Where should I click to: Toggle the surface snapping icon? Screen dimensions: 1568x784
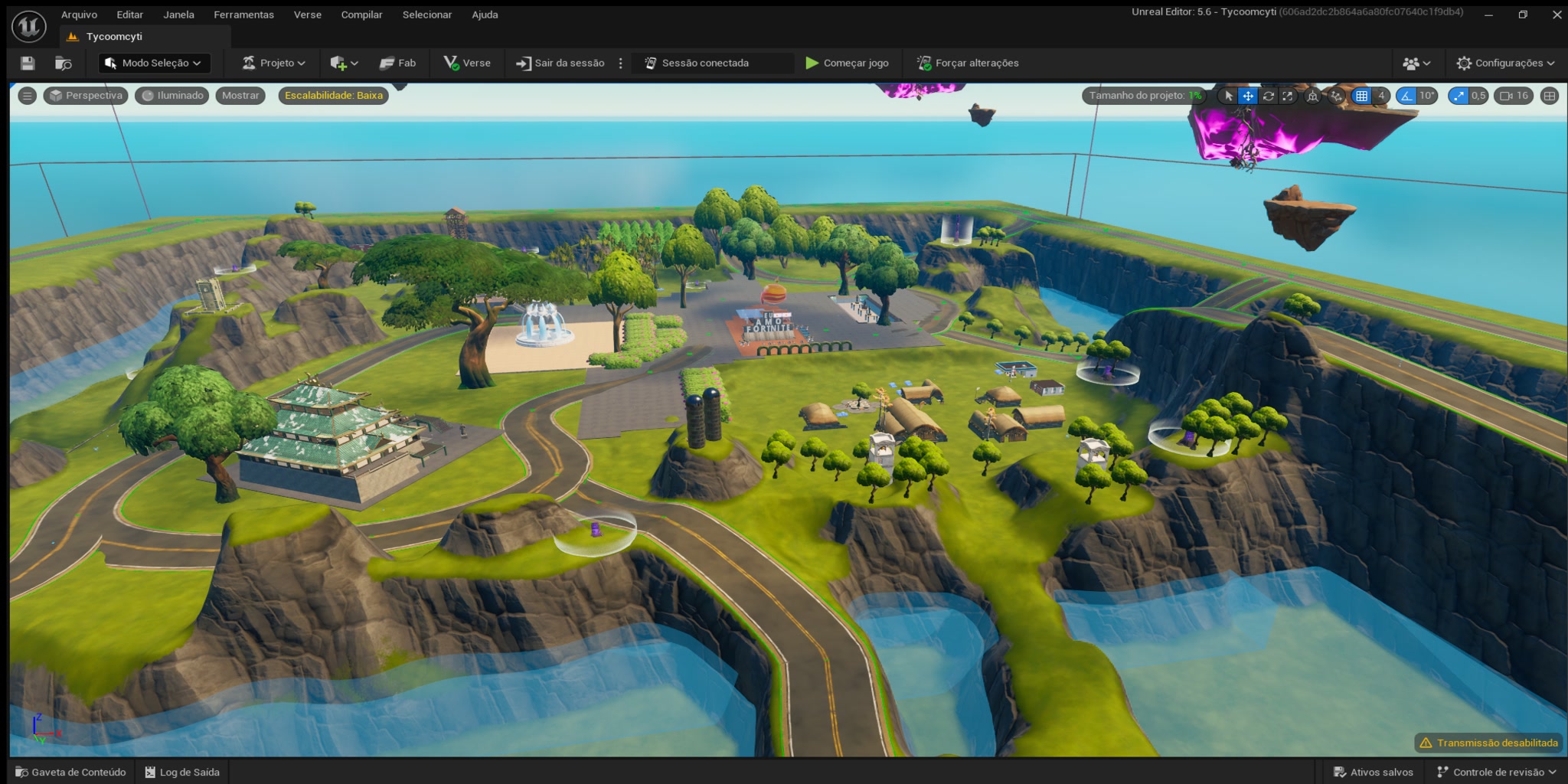pos(1336,96)
